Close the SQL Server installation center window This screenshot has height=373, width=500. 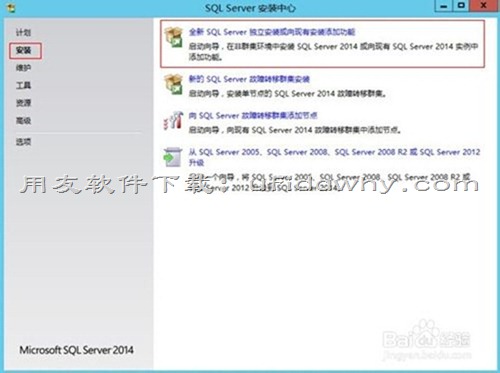[484, 6]
